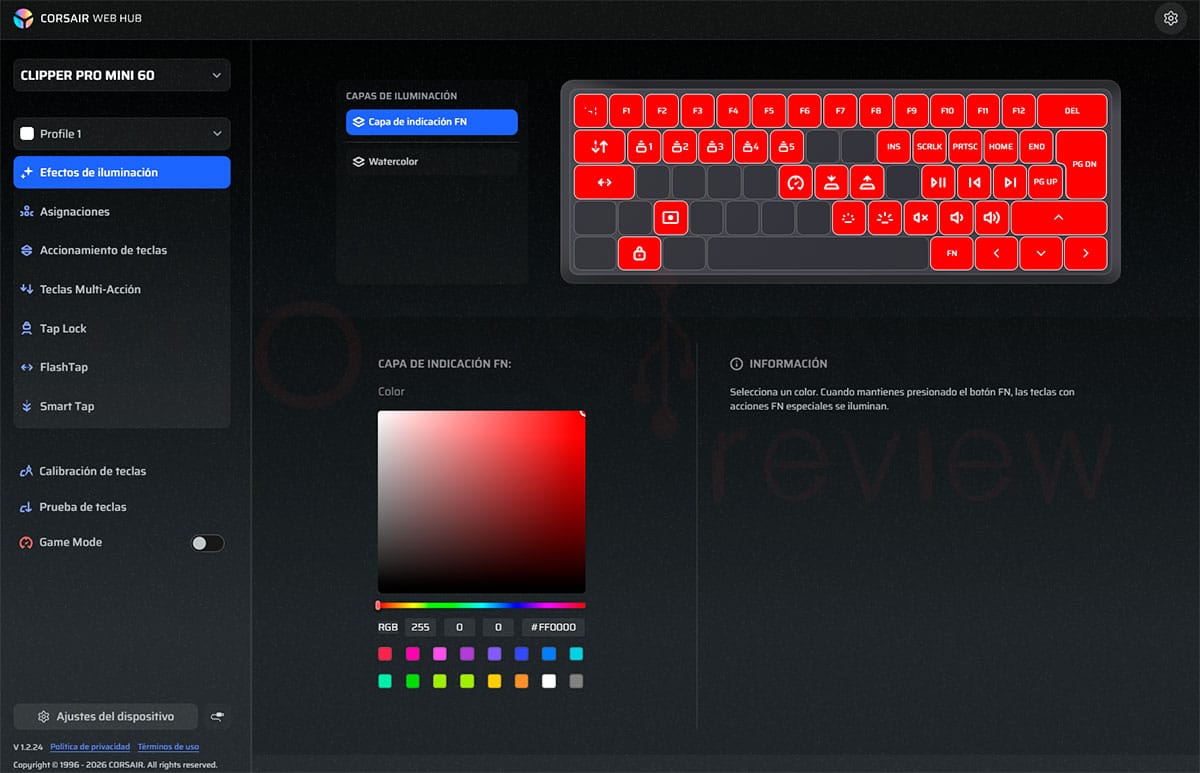Select the DEL key on keyboard
This screenshot has height=773, width=1200.
[x=1072, y=111]
